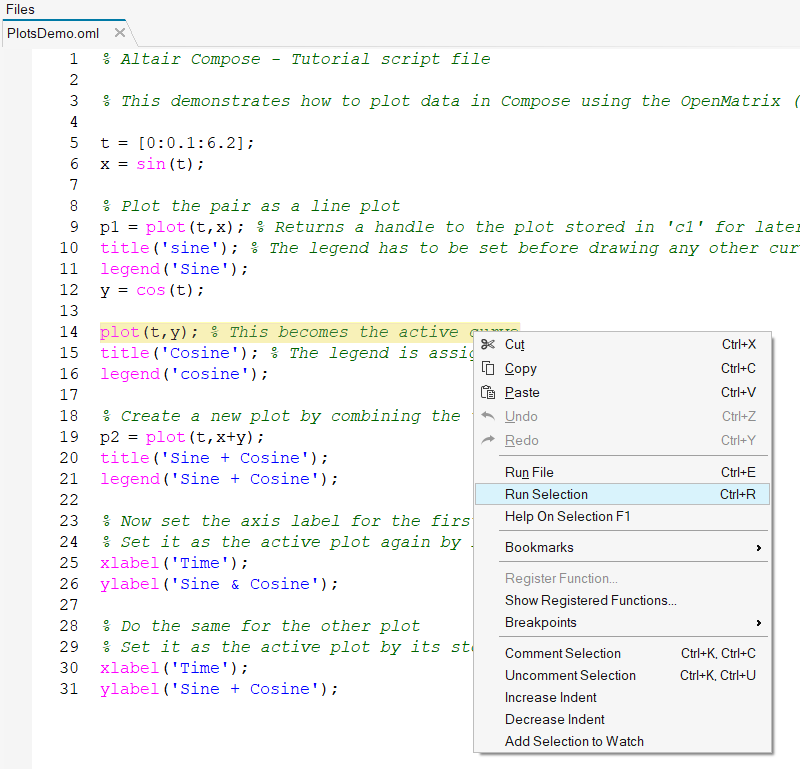Click the Cut scissors icon
Viewport: 800px width, 769px height.
click(488, 345)
